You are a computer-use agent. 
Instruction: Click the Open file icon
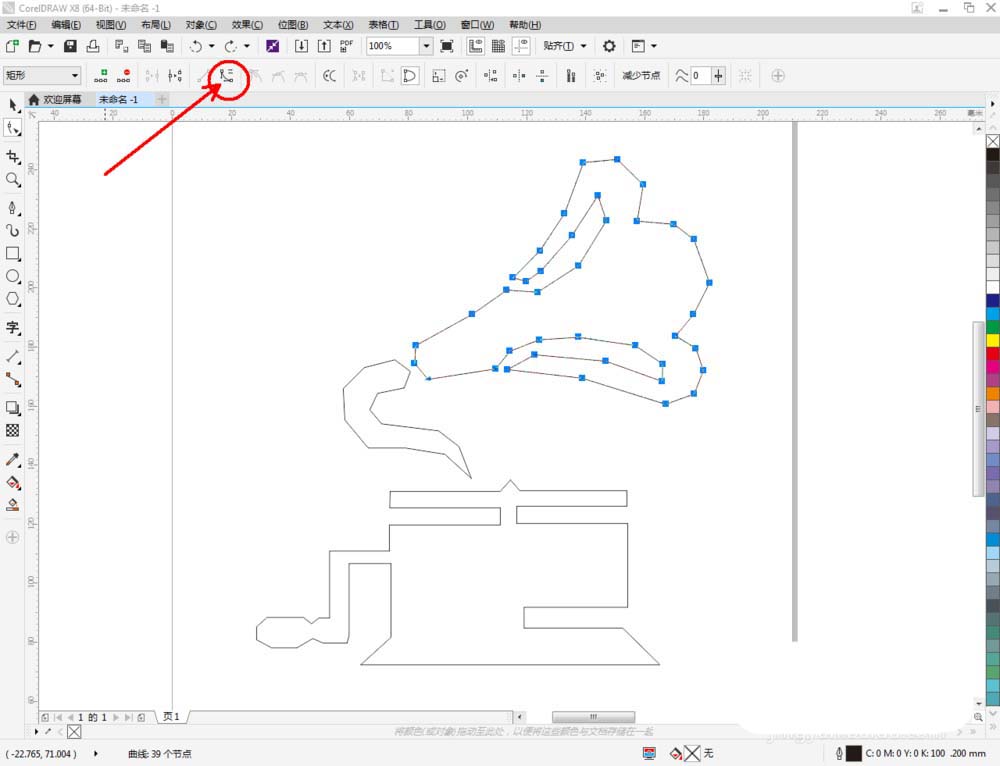[35, 46]
